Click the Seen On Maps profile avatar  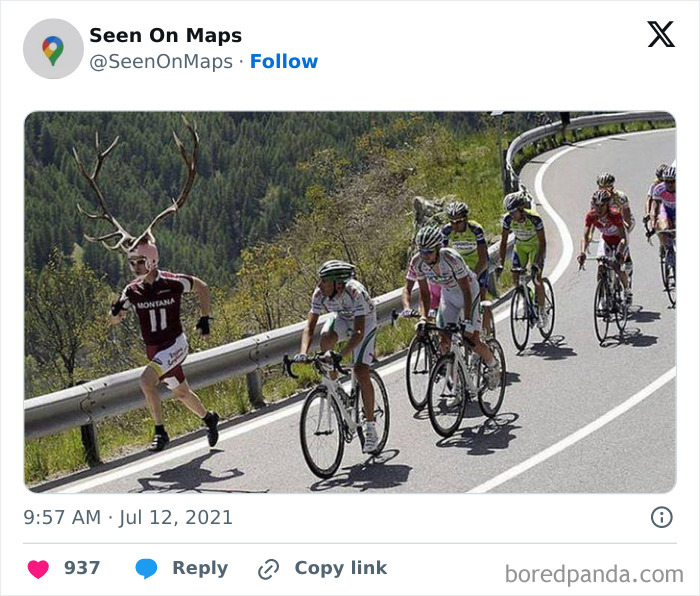53,48
